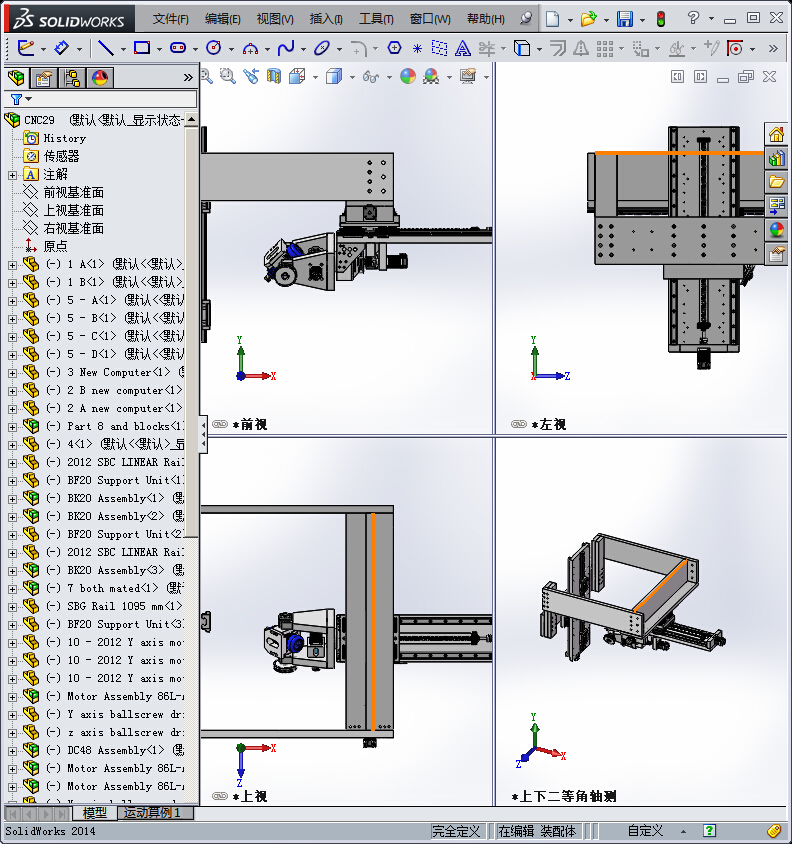This screenshot has height=844, width=792.
Task: Select the Polygon sketch tool
Action: pos(395,48)
